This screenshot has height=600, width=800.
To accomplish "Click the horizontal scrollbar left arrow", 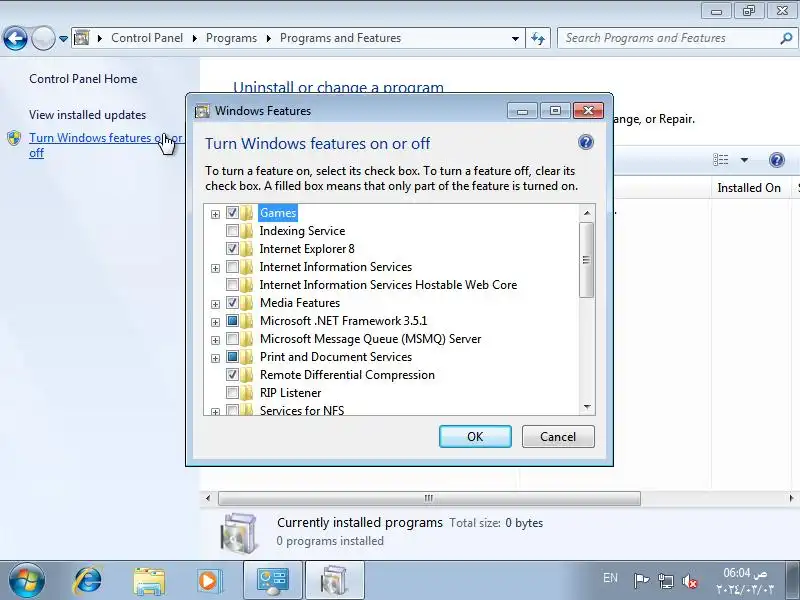I will (208, 498).
